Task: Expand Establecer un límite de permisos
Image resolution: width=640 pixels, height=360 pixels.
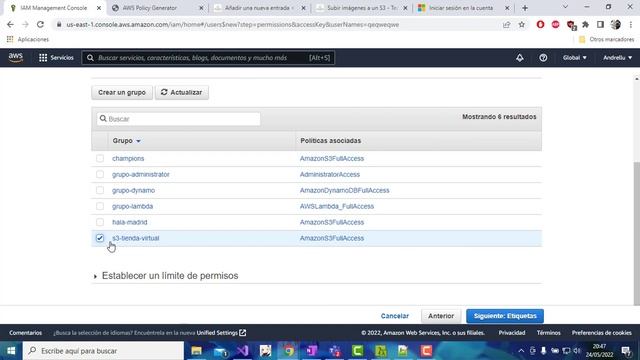Action: point(166,276)
